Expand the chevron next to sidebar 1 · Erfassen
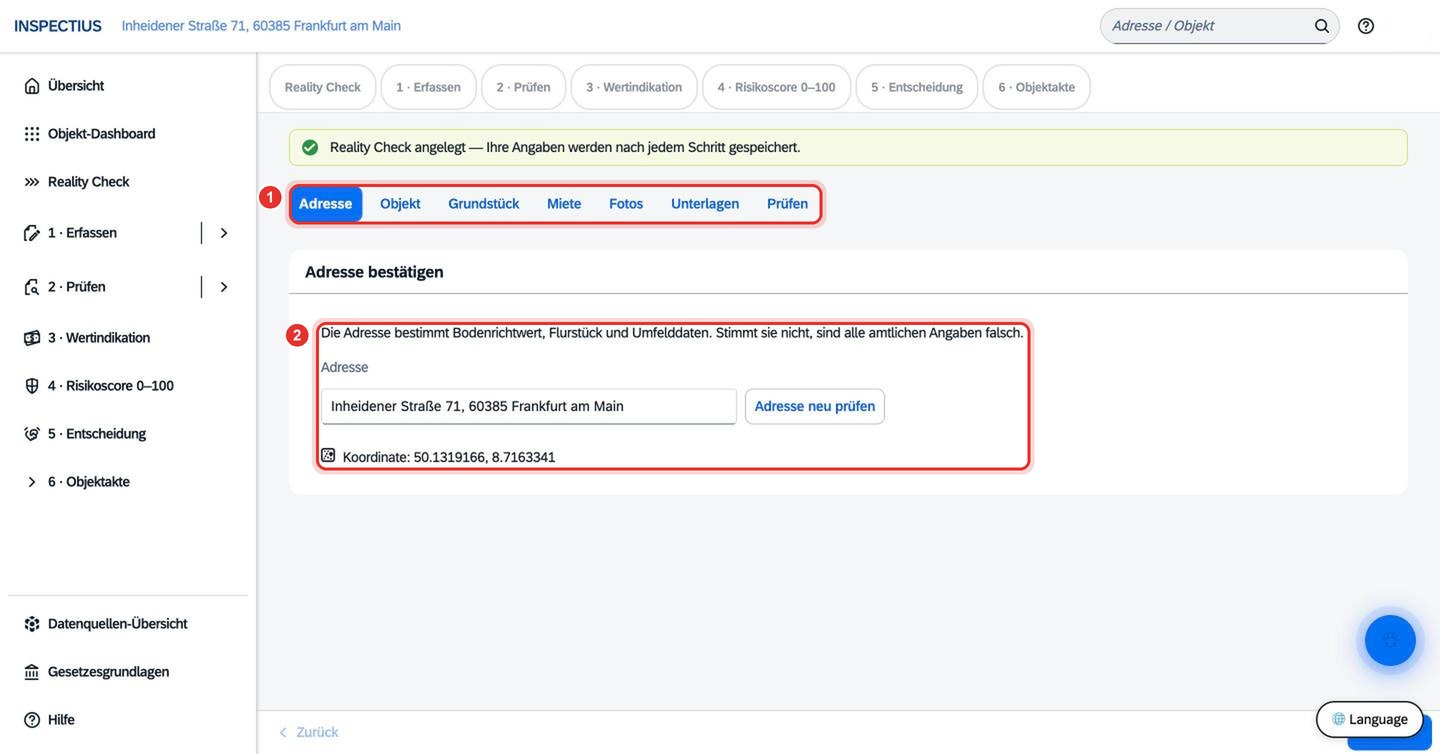 tap(224, 233)
